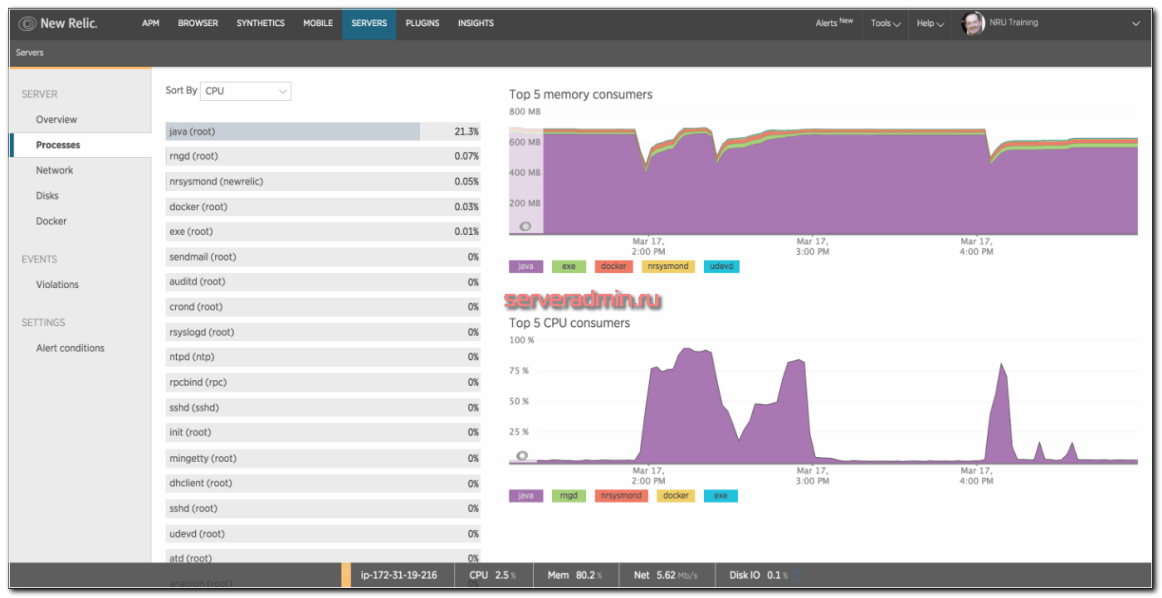Image resolution: width=1162 pixels, height=598 pixels.
Task: Open the Sort By CPU dropdown
Action: pos(245,90)
